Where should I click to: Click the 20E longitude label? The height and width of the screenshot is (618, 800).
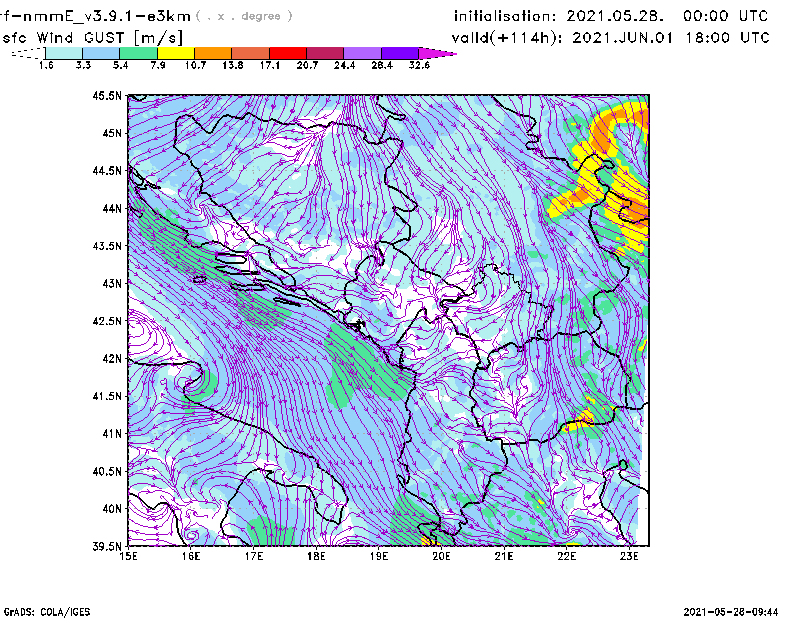click(441, 556)
